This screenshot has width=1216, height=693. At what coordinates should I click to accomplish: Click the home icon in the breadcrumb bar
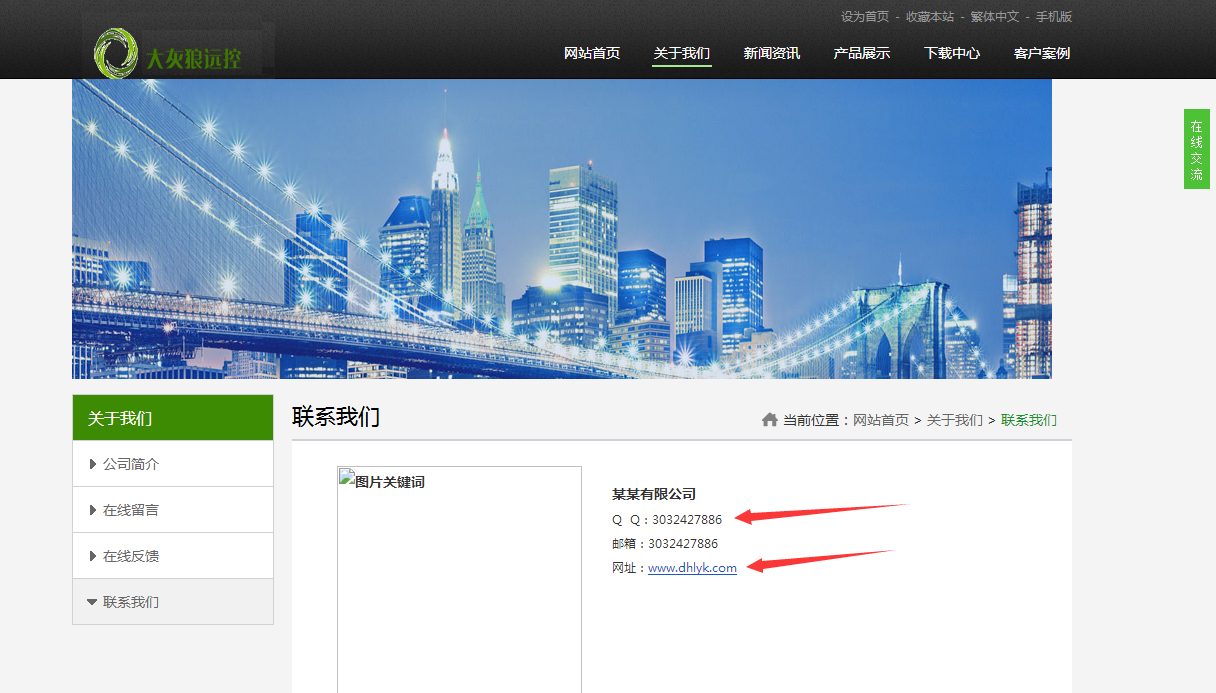[x=771, y=420]
